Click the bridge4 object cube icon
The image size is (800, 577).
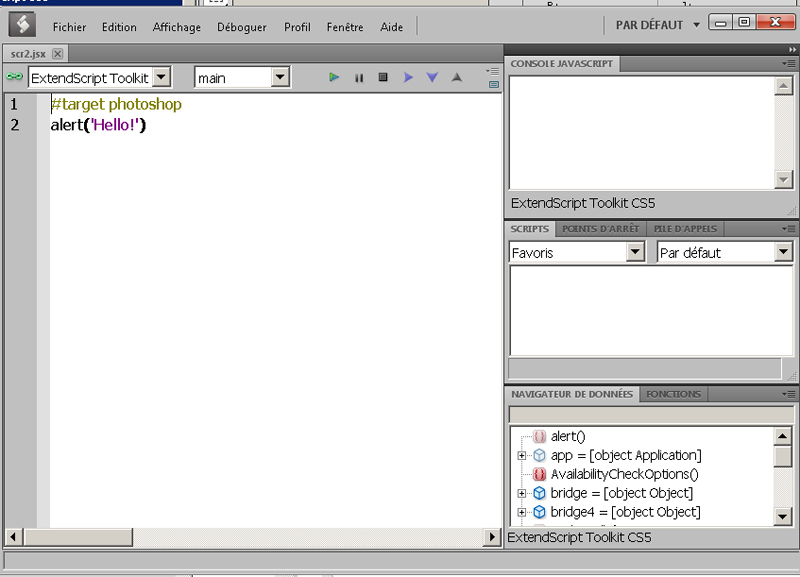[x=539, y=512]
